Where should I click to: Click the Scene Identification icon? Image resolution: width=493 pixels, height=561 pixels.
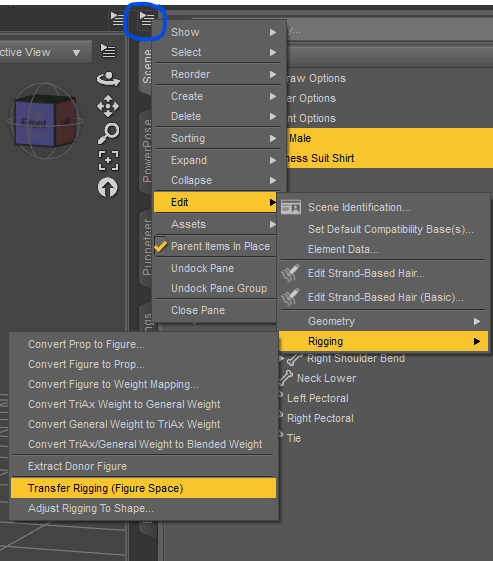(291, 207)
